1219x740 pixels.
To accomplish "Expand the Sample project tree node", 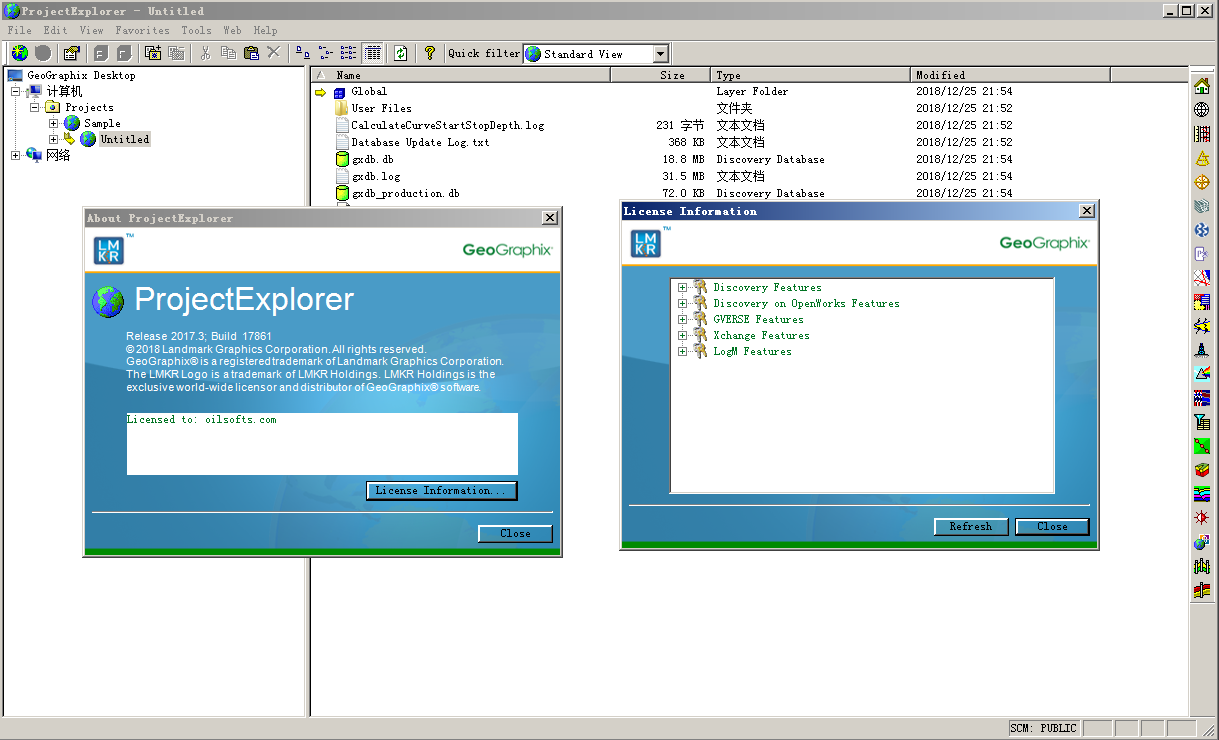I will pos(54,124).
